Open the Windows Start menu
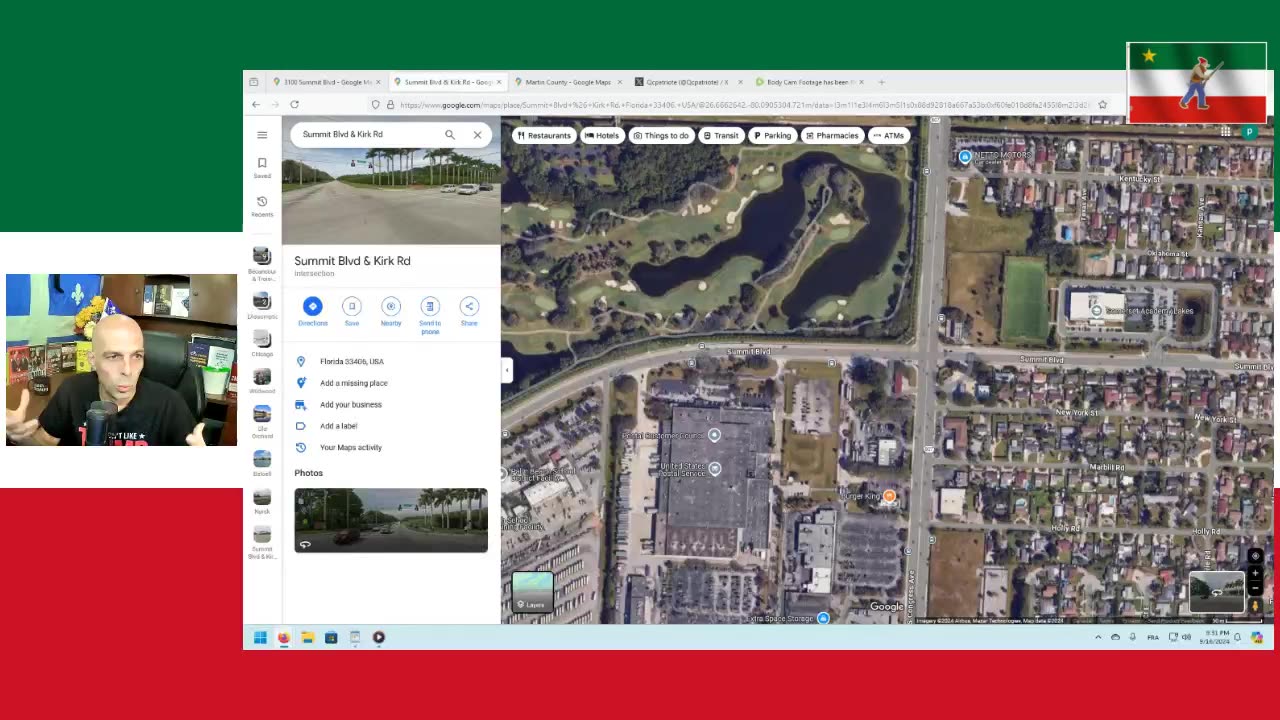Image resolution: width=1280 pixels, height=720 pixels. pos(260,637)
